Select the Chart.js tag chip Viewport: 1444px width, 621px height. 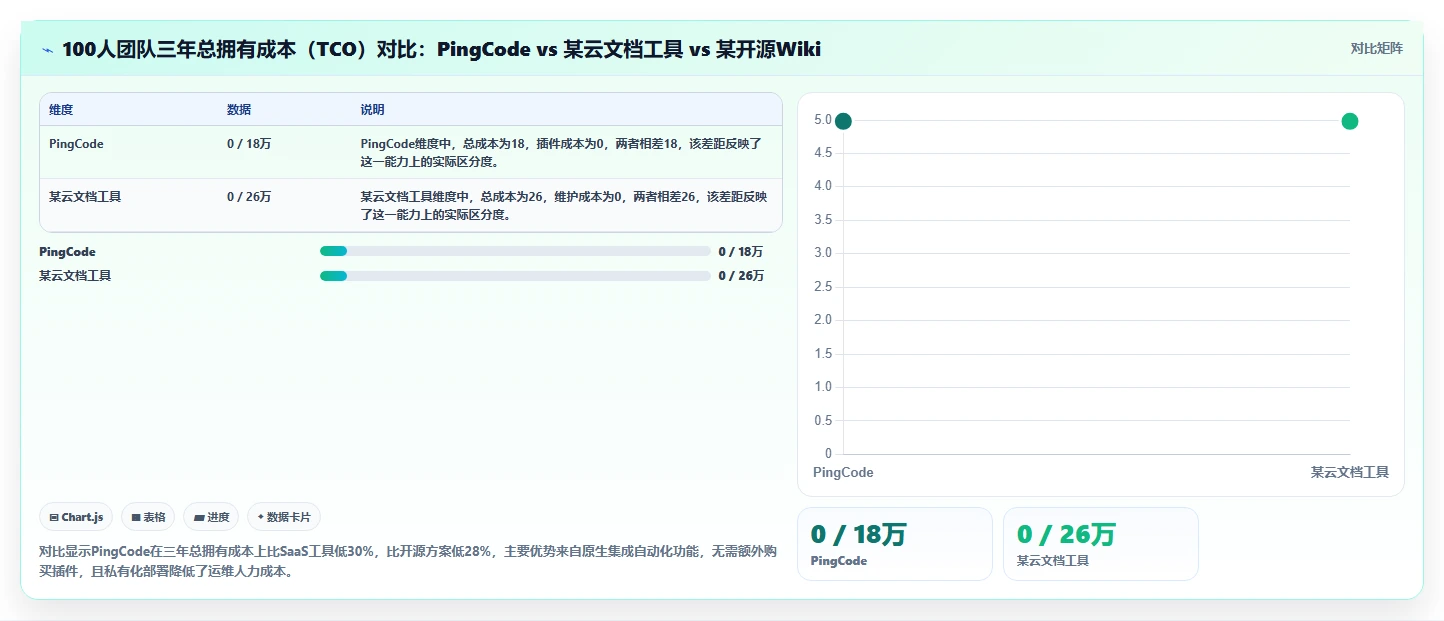coord(77,517)
